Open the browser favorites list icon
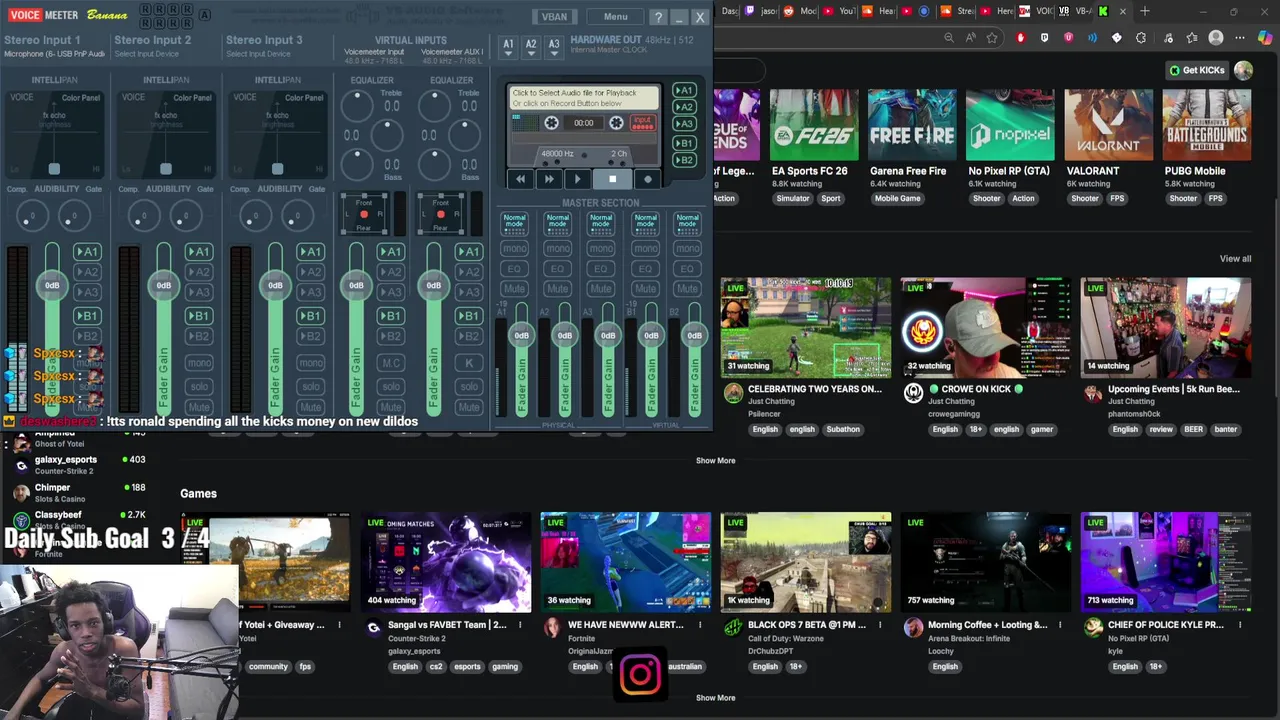The height and width of the screenshot is (720, 1280). (1191, 38)
